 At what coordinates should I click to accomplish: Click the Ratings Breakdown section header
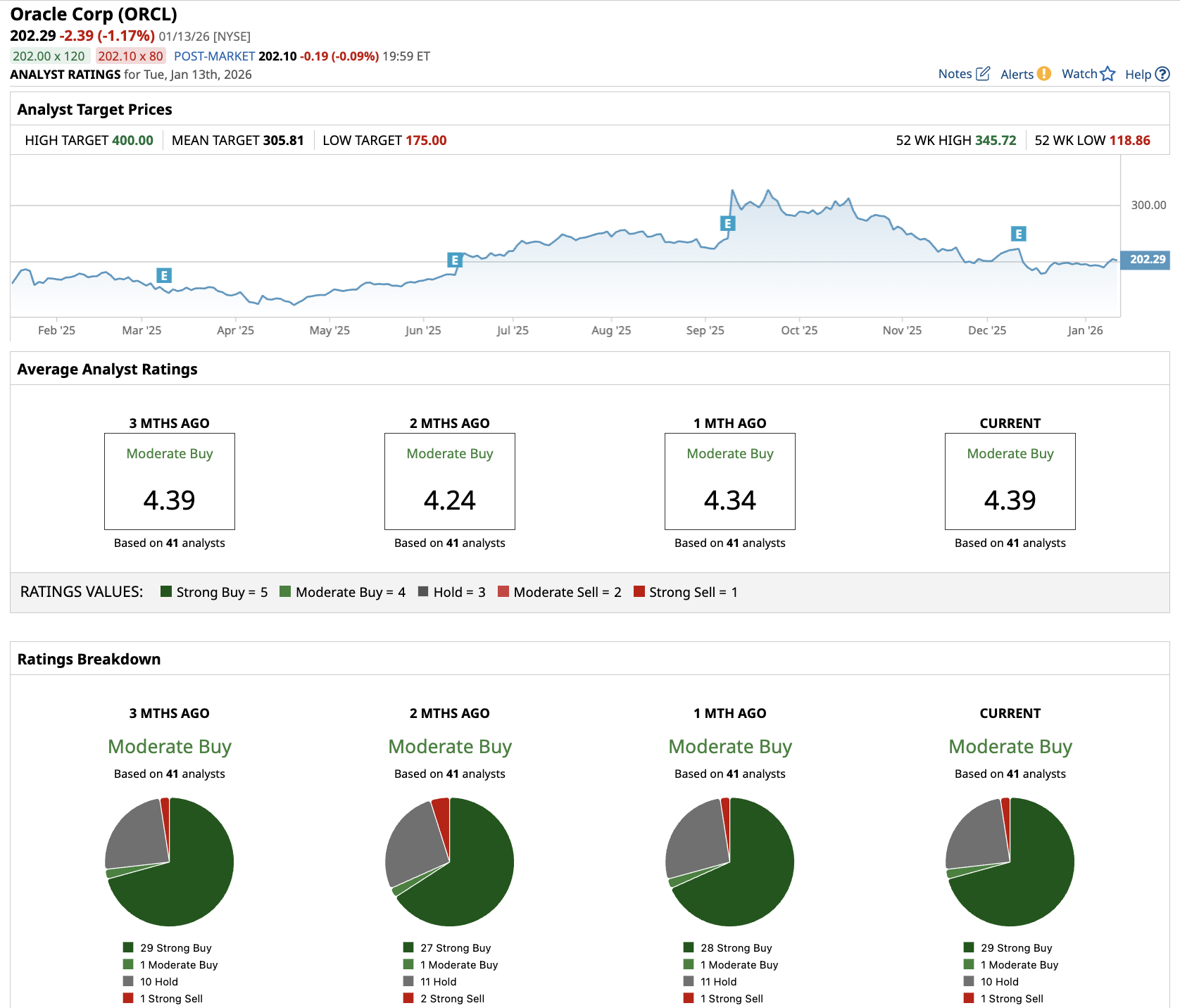(89, 659)
